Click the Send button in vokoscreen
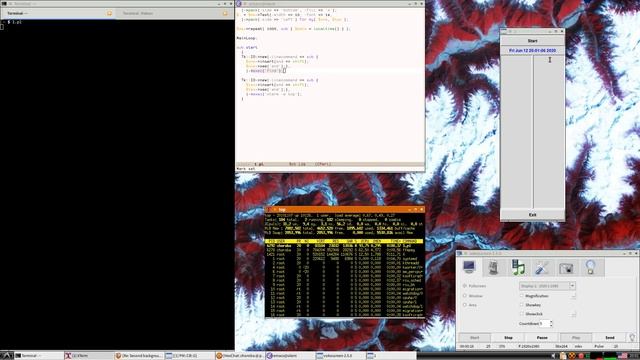640x360 pixels. pyautogui.click(x=610, y=338)
